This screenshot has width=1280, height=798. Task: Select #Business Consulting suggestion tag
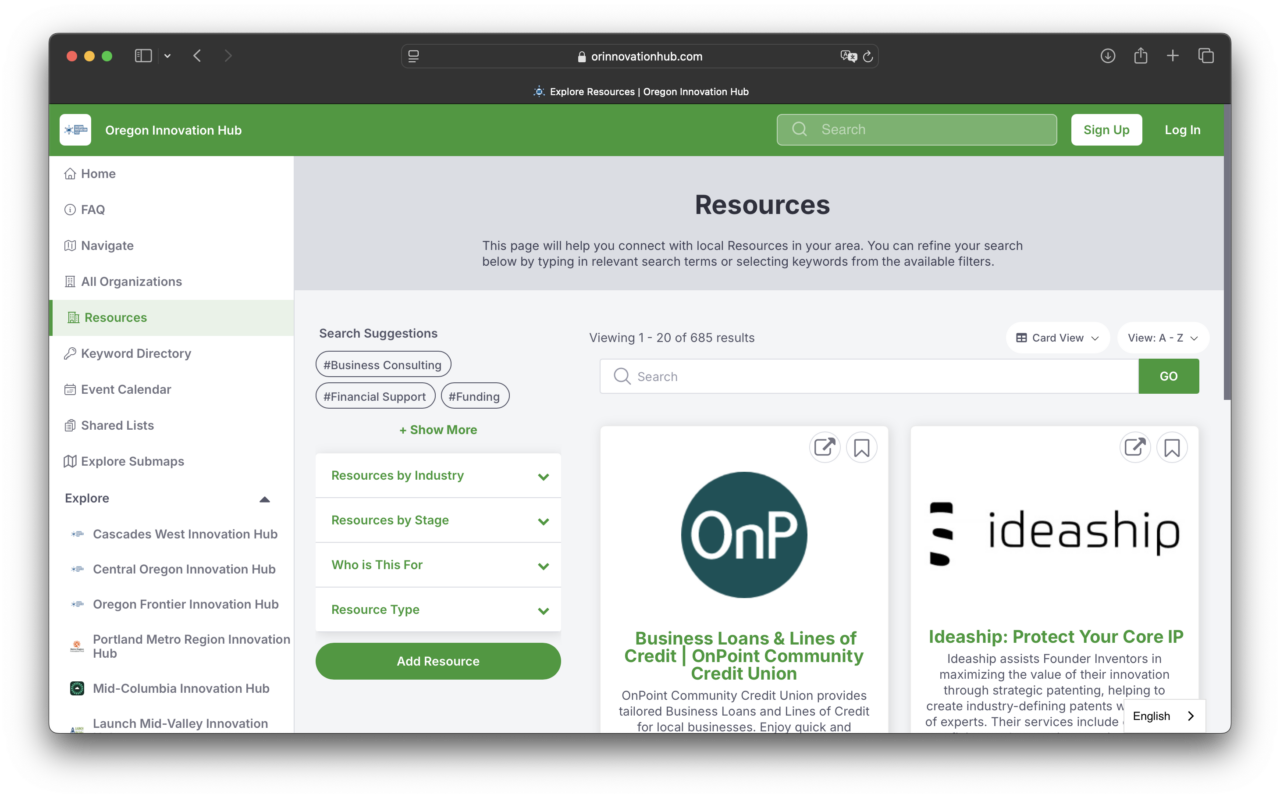click(x=383, y=365)
